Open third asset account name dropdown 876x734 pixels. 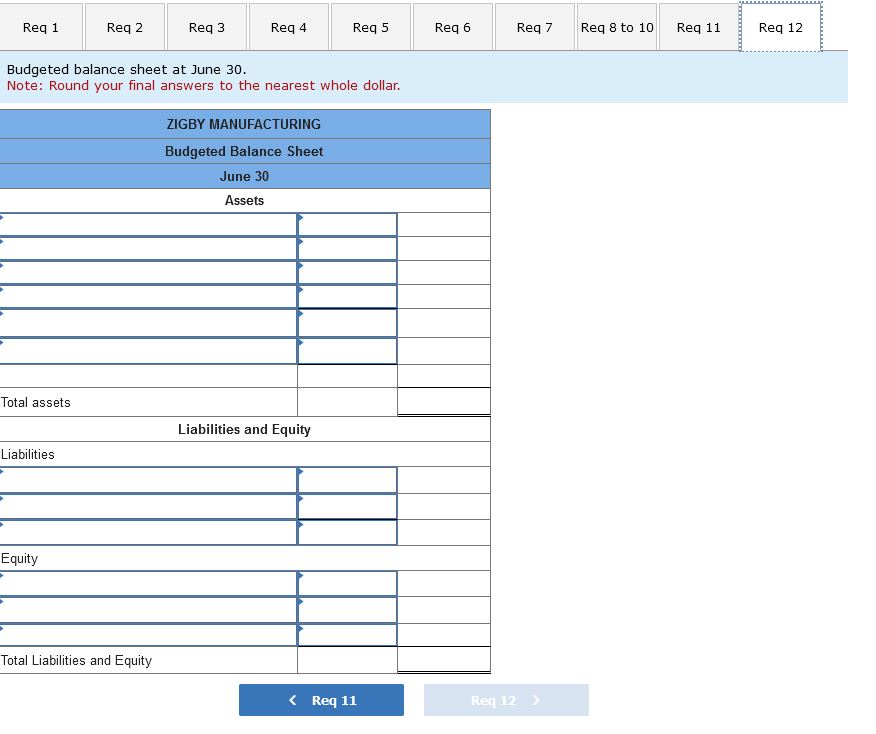(149, 273)
